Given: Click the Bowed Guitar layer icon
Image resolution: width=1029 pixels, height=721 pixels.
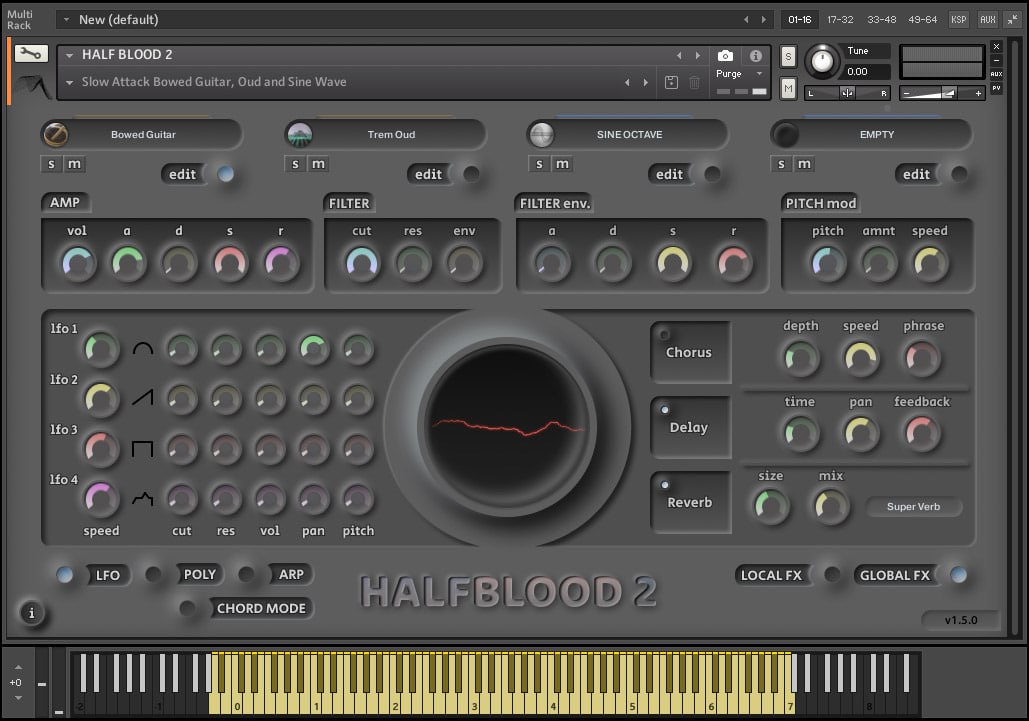Looking at the screenshot, I should (x=55, y=134).
